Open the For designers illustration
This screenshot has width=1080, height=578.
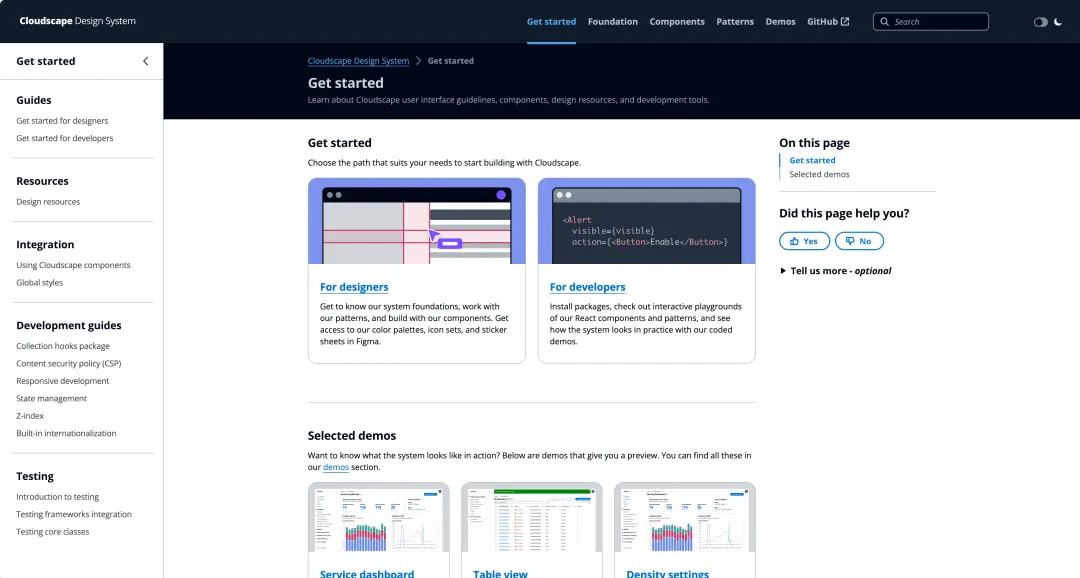pyautogui.click(x=416, y=221)
